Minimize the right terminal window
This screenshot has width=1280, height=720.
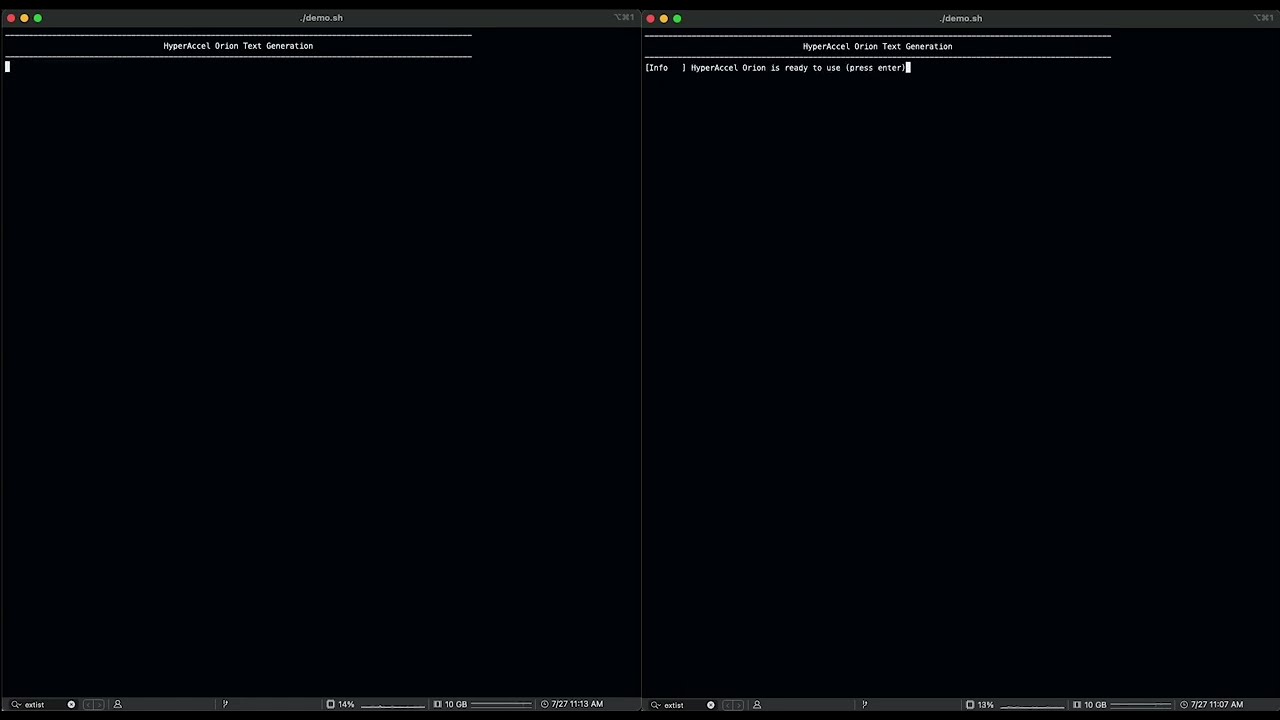point(663,18)
